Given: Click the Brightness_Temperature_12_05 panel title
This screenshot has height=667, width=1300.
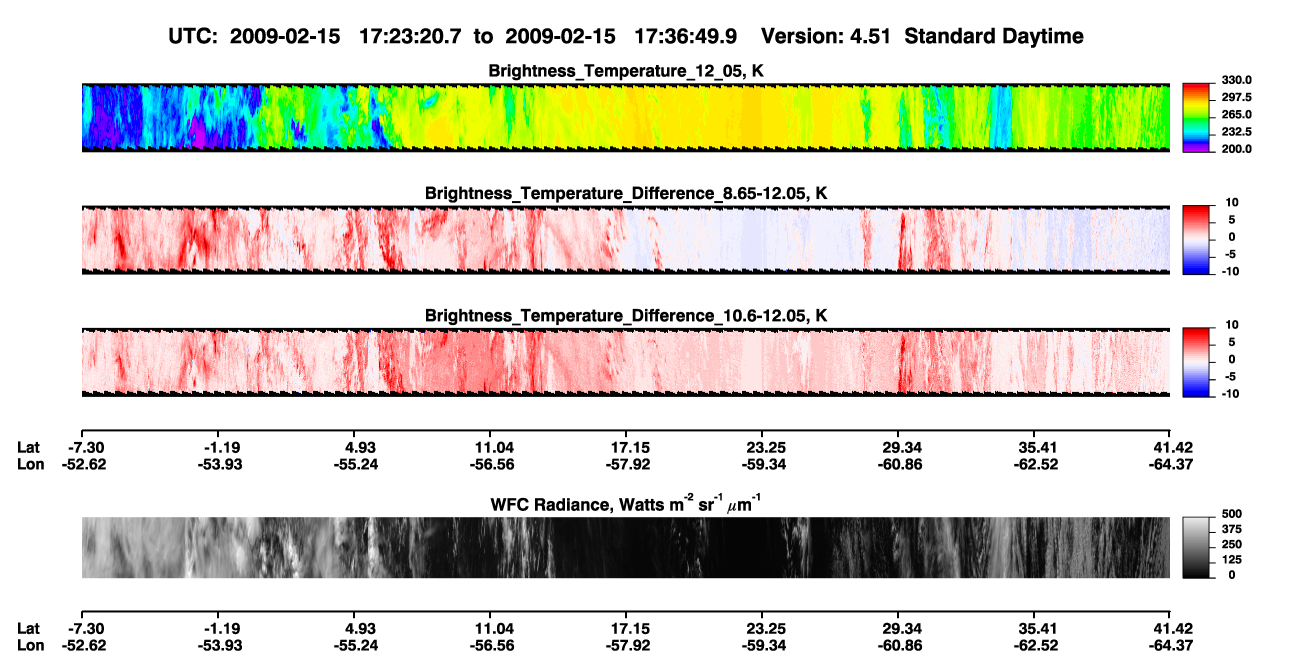Looking at the screenshot, I should tap(625, 71).
